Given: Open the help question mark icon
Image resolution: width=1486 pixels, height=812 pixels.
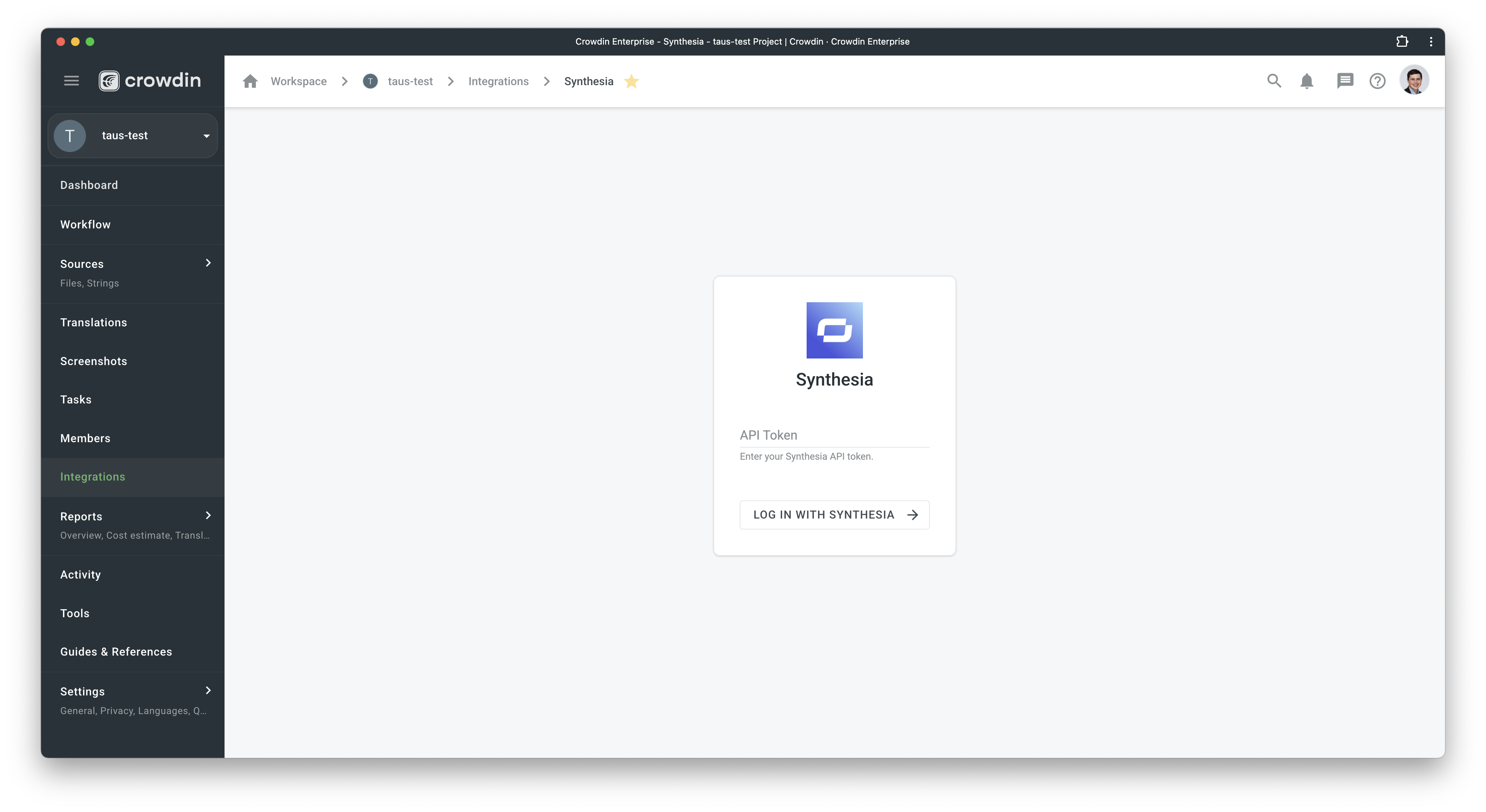Looking at the screenshot, I should pyautogui.click(x=1377, y=81).
